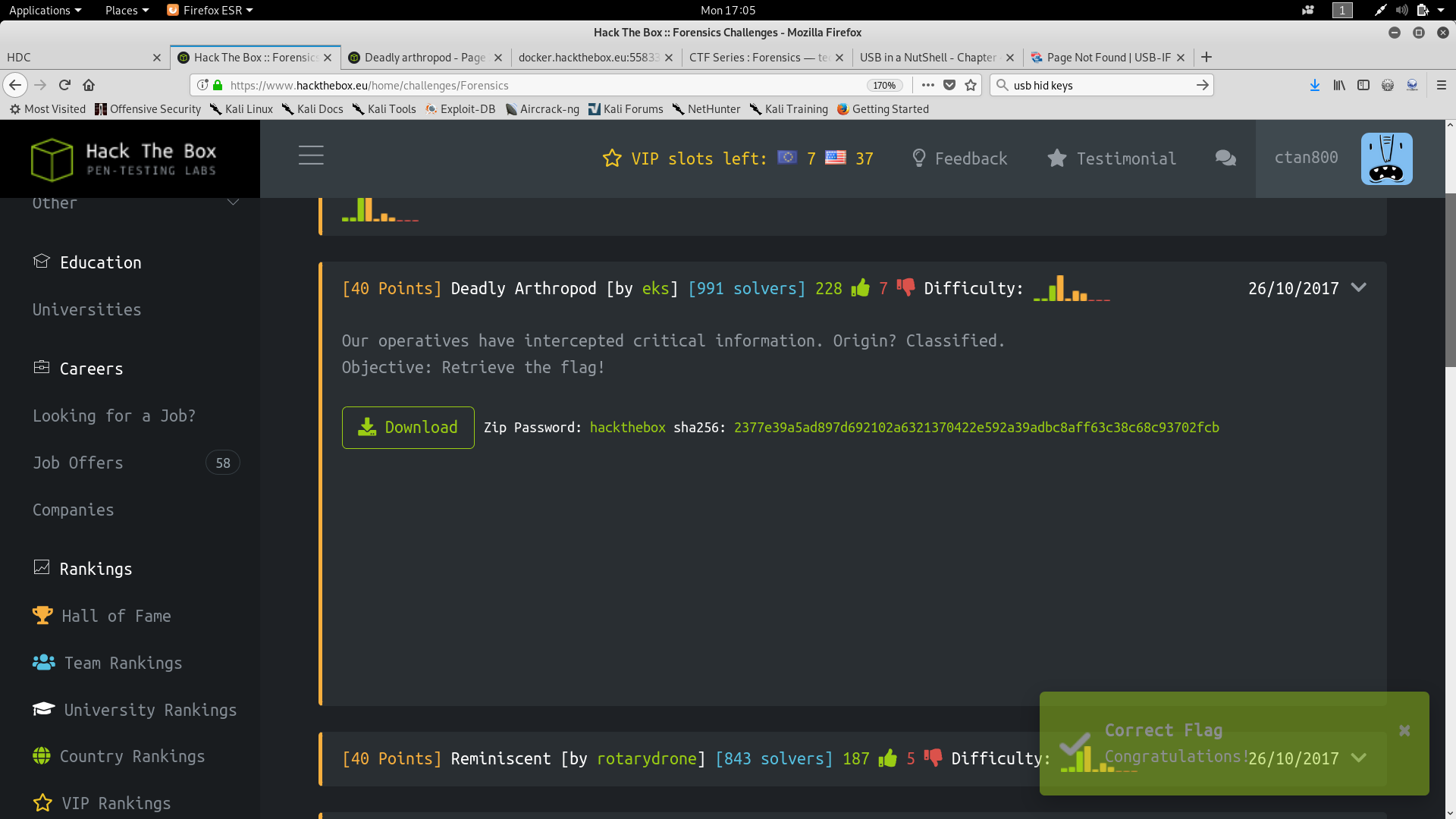Screen dimensions: 1456x819
Task: Open the Most Visited bookmarks folder
Action: pos(47,109)
